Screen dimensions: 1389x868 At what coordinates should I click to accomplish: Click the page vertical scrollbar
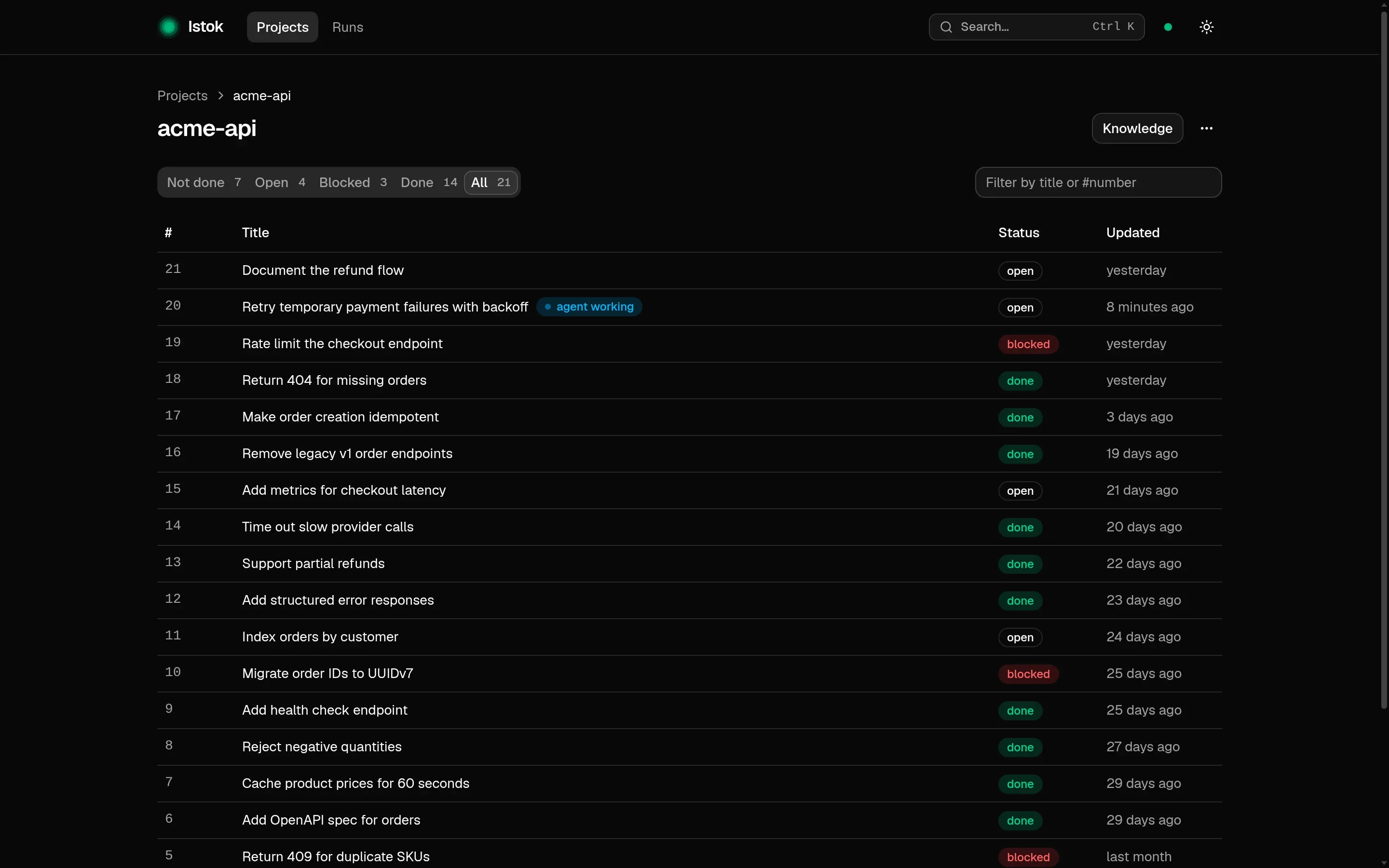tap(1384, 361)
